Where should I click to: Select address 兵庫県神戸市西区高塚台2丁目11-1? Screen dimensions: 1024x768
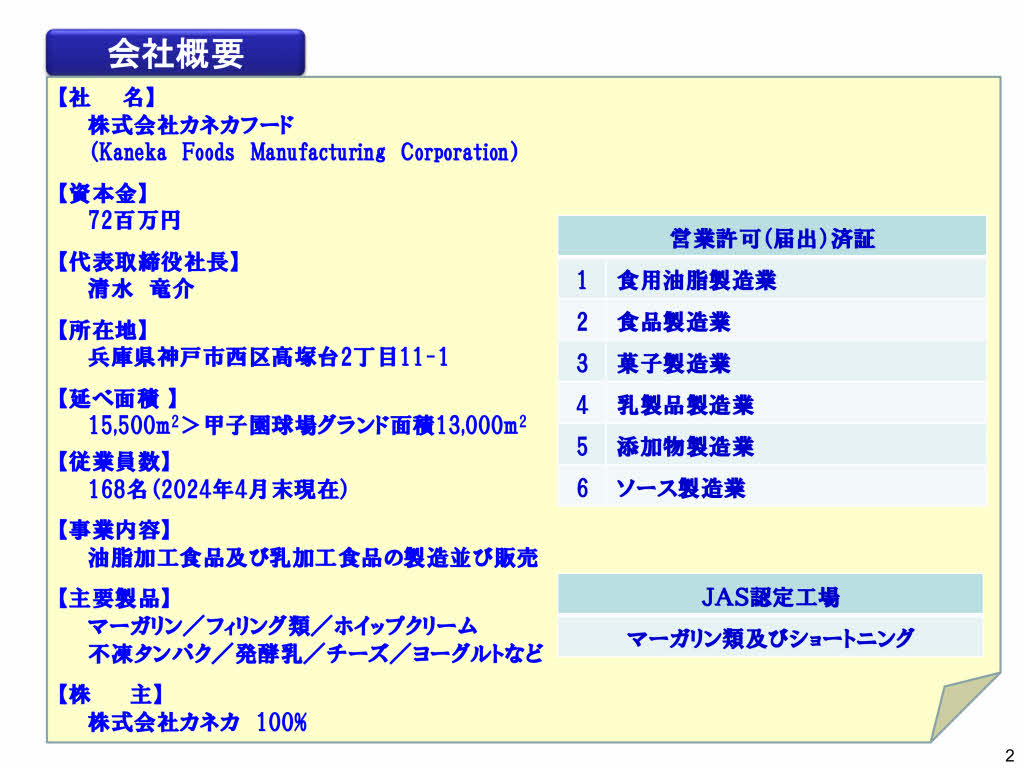pyautogui.click(x=268, y=357)
